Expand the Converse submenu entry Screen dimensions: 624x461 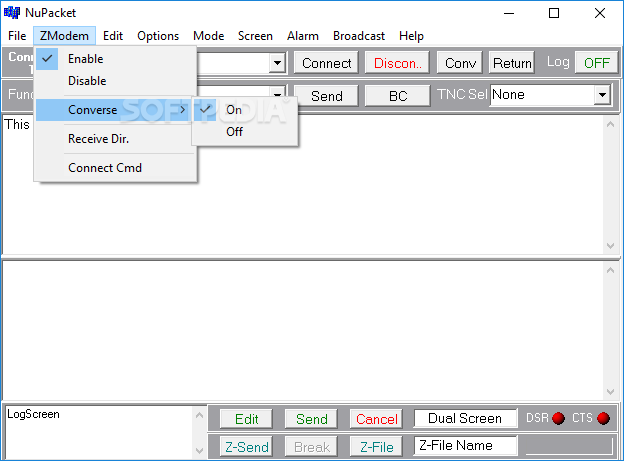click(116, 110)
